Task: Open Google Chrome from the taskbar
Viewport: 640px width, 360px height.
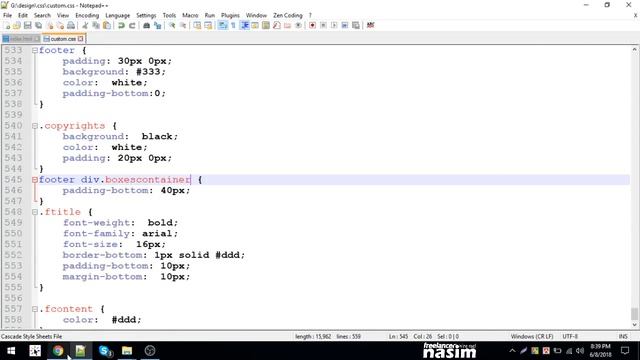Action: click(x=58, y=351)
